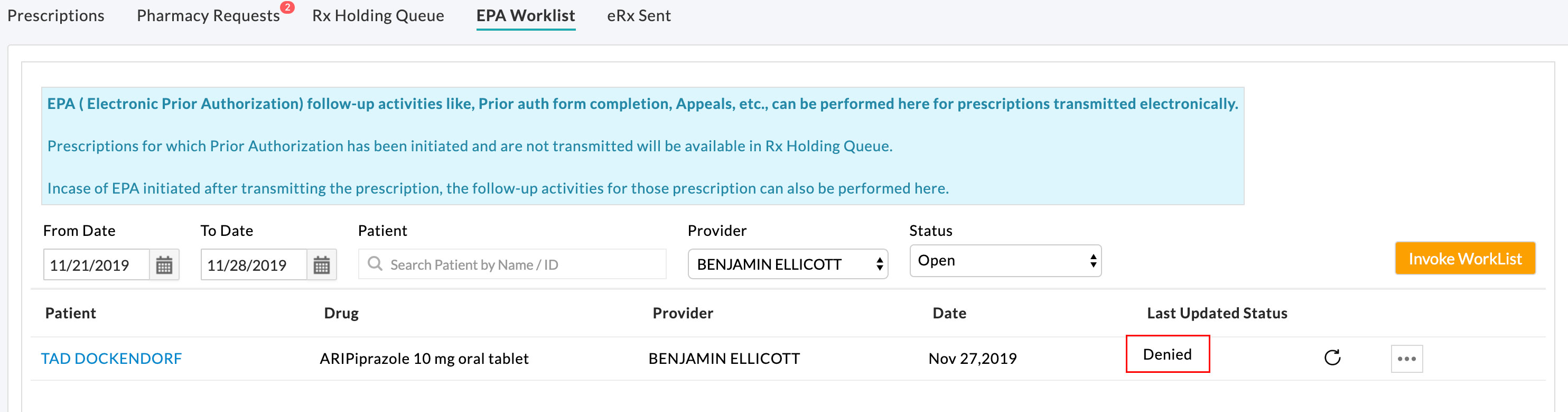
Task: Focus the Search Patient by Name field
Action: pyautogui.click(x=524, y=264)
